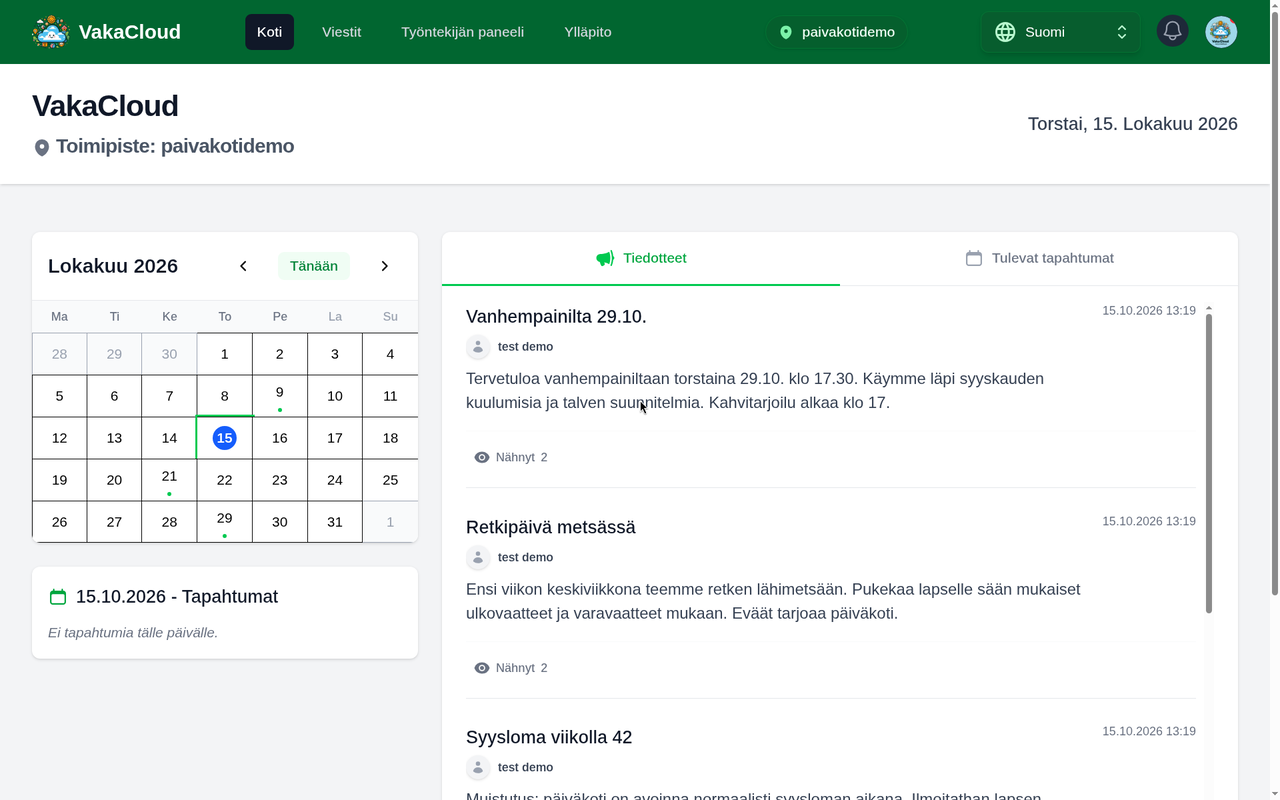Screen dimensions: 1280x800
Task: Open Työntekijän paneeli in the navigation
Action: point(463,32)
